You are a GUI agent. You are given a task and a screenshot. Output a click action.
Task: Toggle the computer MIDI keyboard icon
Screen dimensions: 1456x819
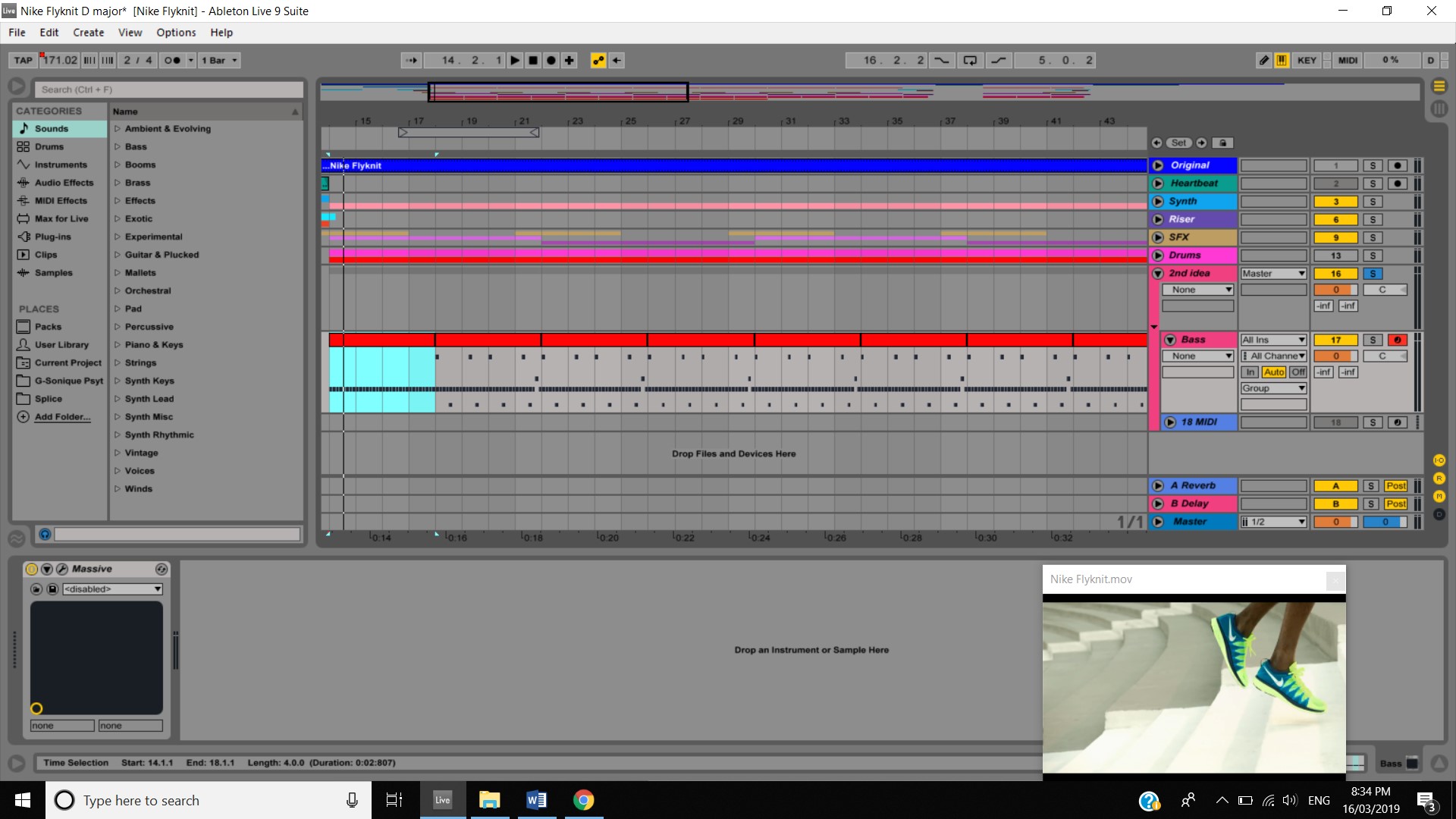point(1282,60)
